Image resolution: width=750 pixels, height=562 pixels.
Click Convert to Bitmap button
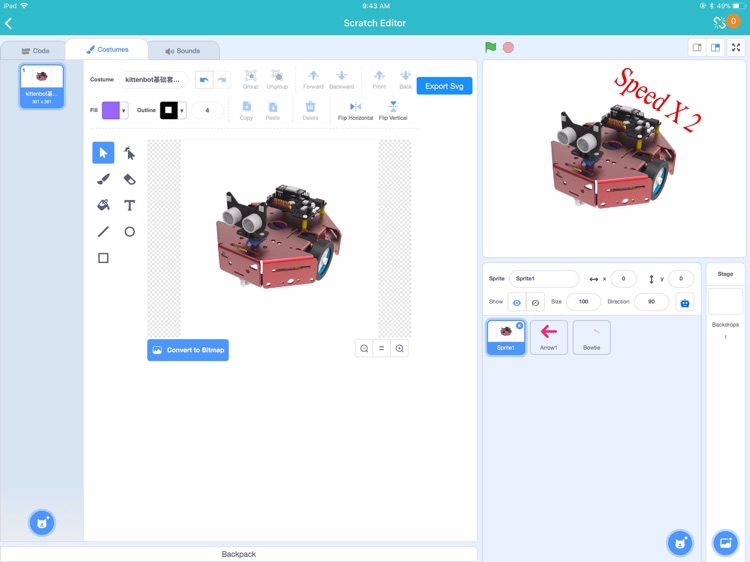[188, 350]
